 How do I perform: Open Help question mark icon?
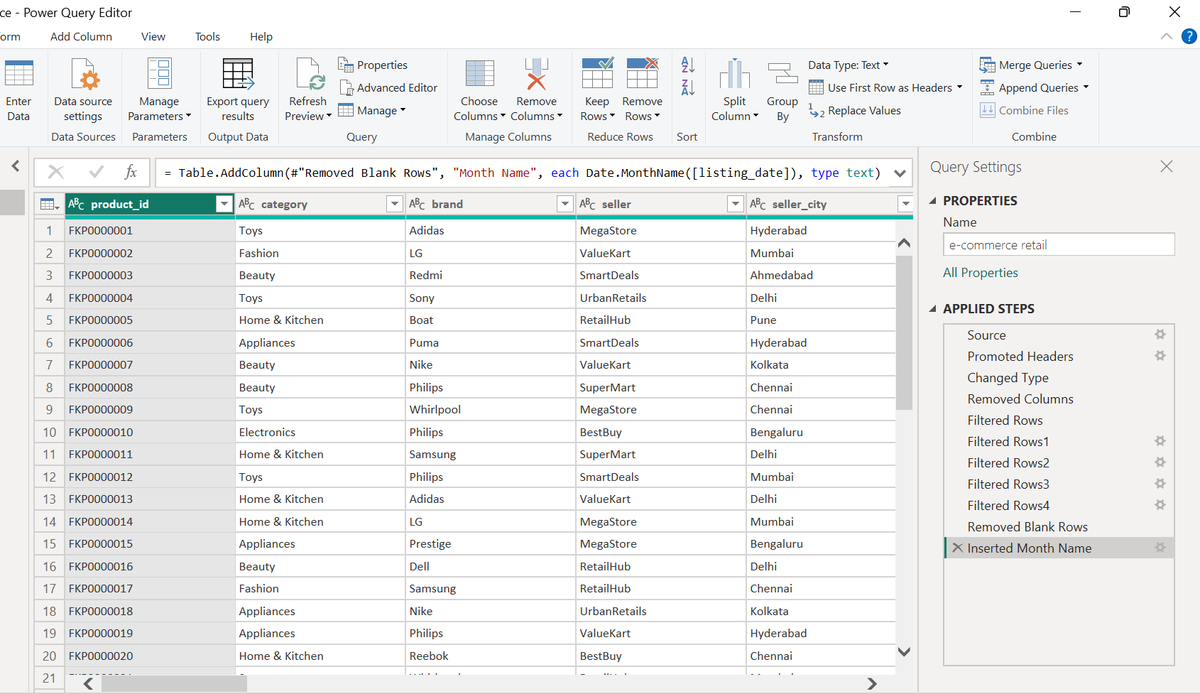[1189, 37]
